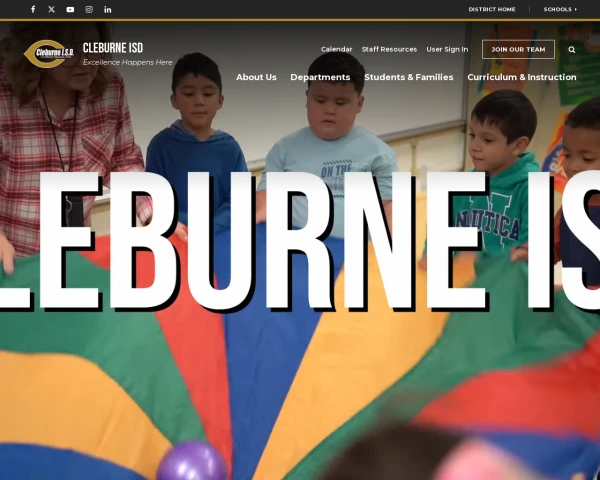Open the Calendar link
This screenshot has width=600, height=480.
point(336,49)
